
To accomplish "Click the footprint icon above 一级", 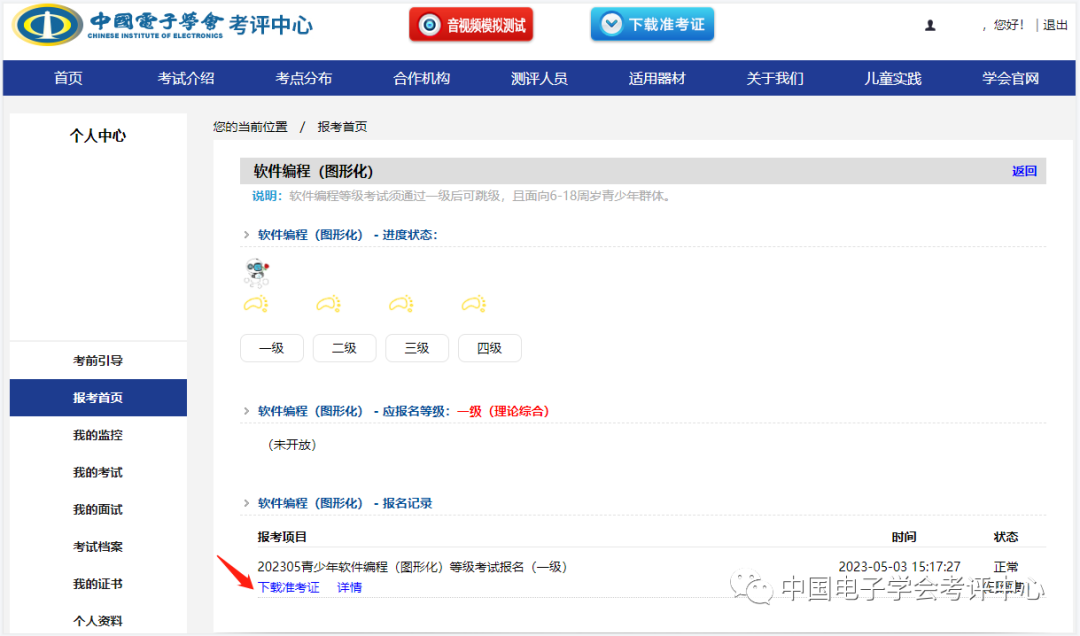I will pyautogui.click(x=256, y=304).
